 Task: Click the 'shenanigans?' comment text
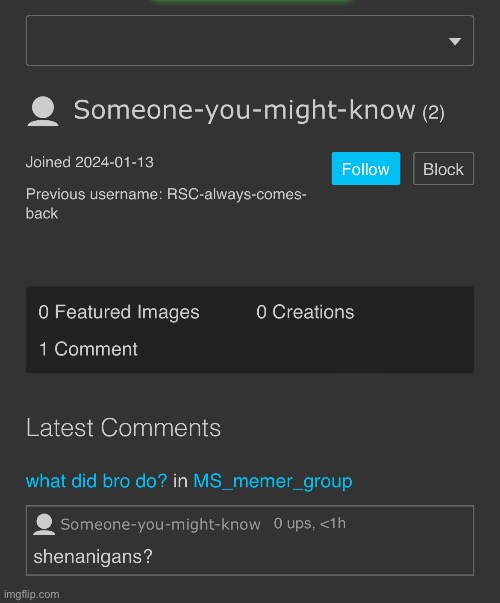(93, 556)
